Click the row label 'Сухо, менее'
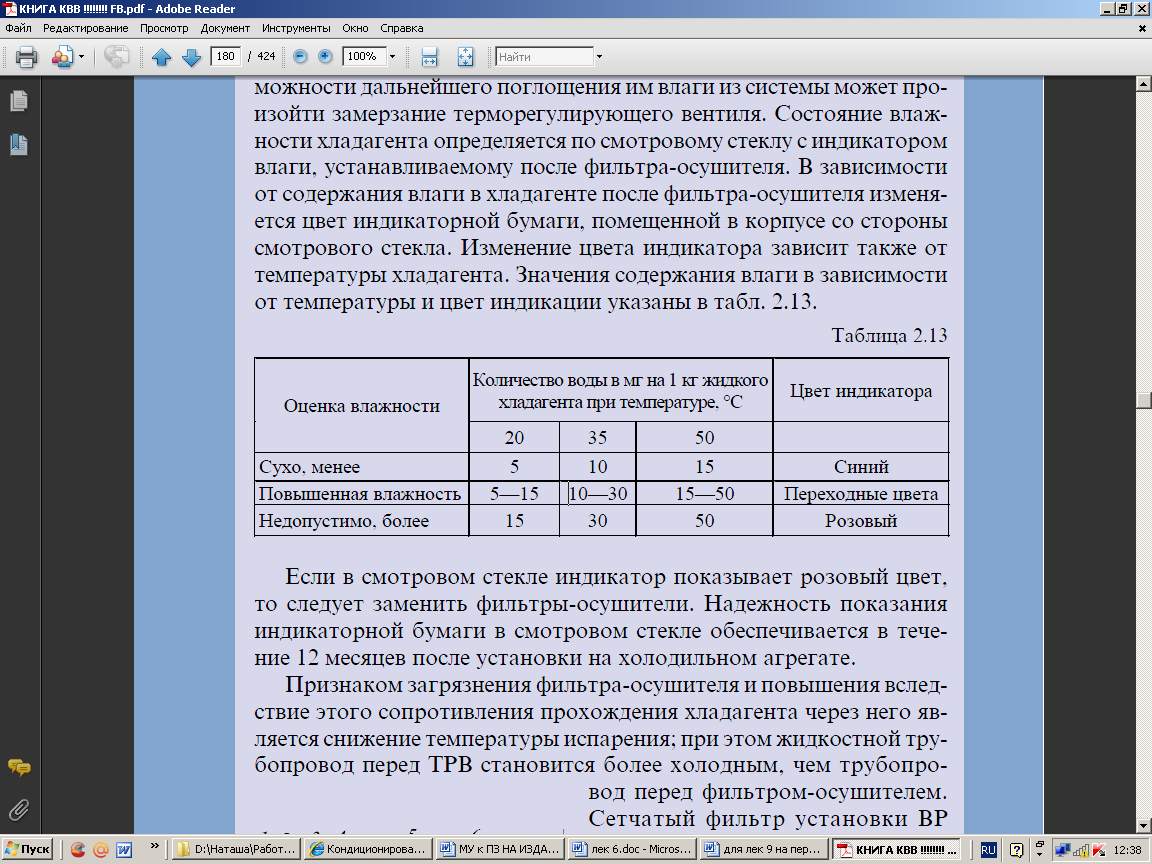 click(309, 467)
